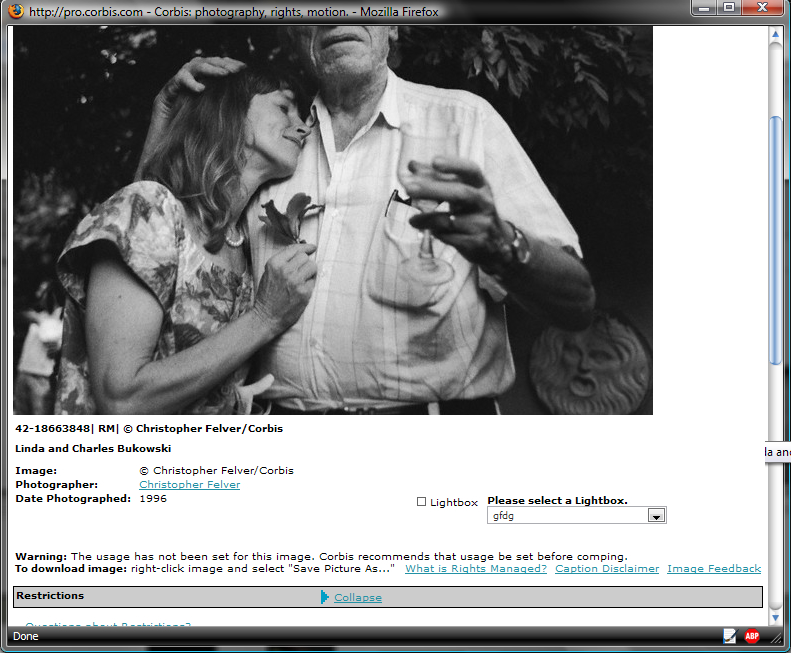Open the Image Feedback link
This screenshot has height=655, width=791.
coord(714,569)
